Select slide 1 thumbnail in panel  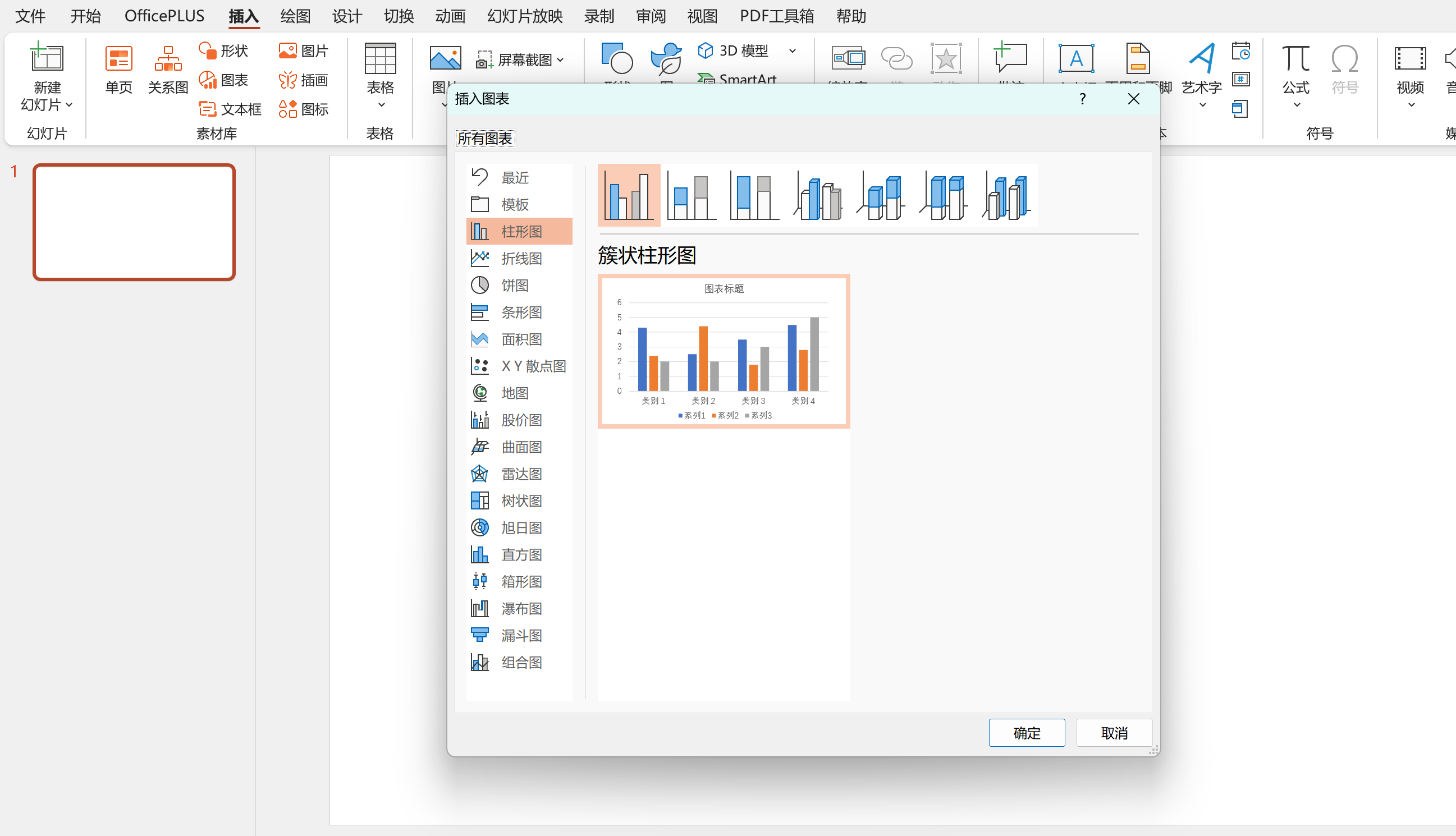pyautogui.click(x=134, y=222)
